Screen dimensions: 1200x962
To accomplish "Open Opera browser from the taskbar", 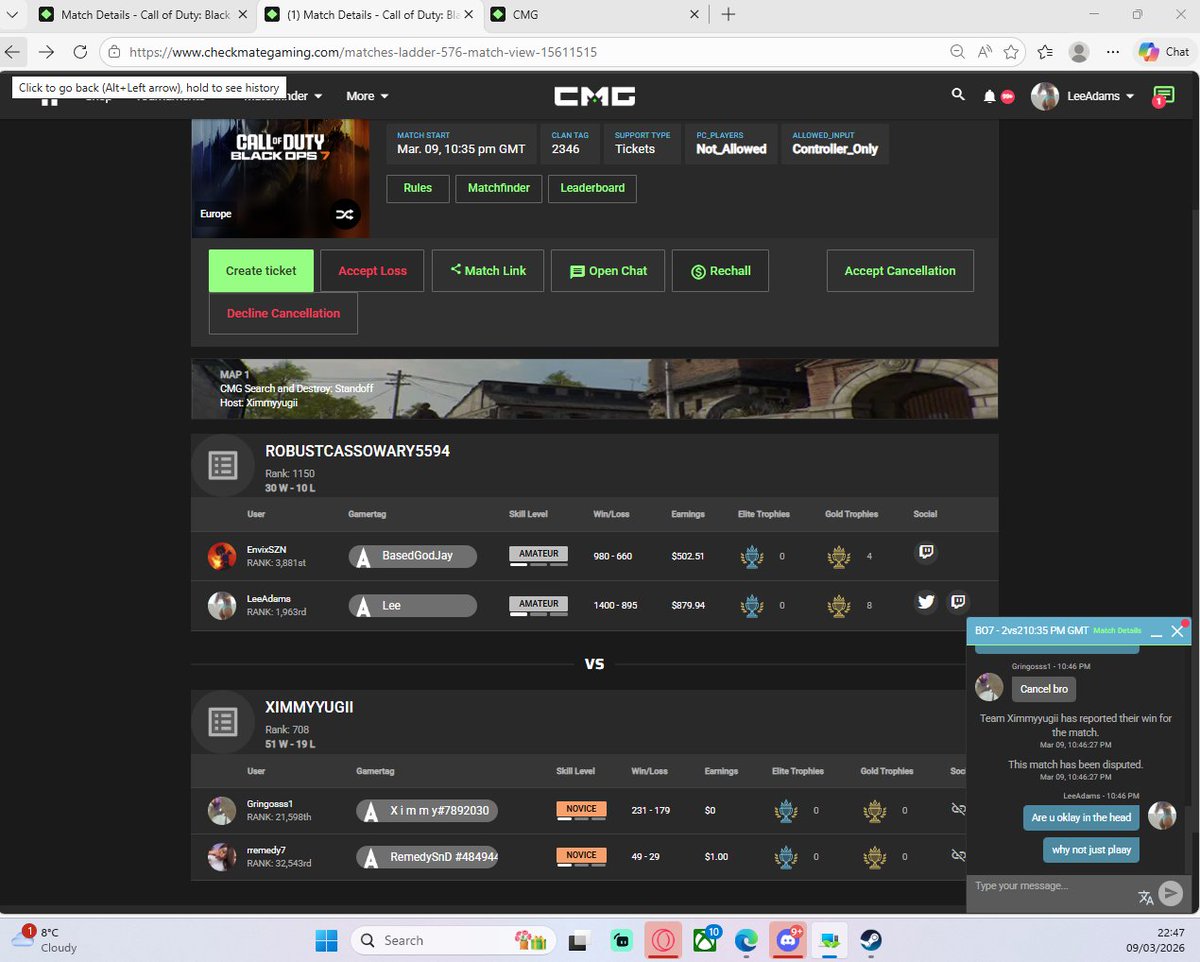I will 662,940.
